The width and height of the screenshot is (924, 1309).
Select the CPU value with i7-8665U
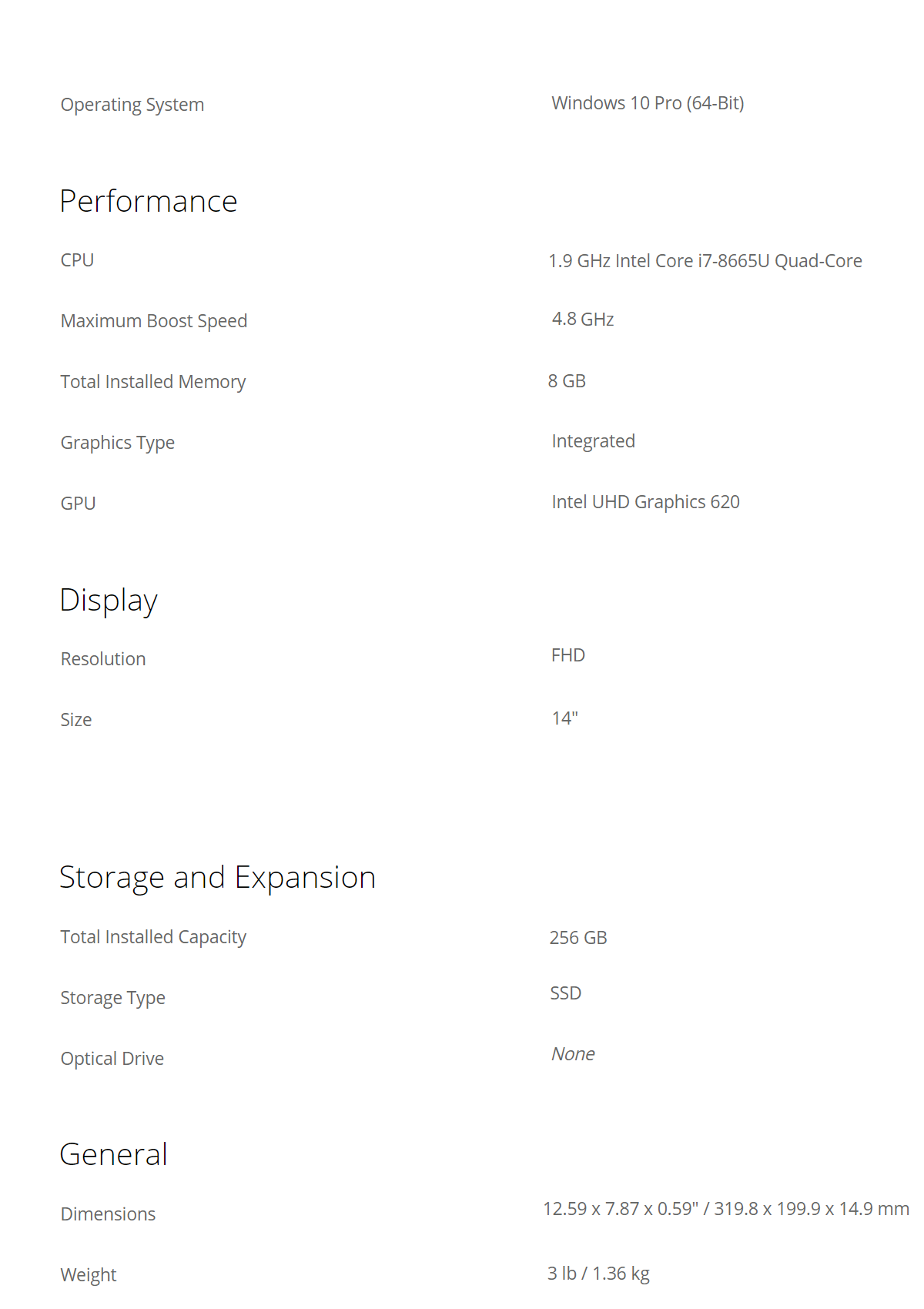click(705, 261)
